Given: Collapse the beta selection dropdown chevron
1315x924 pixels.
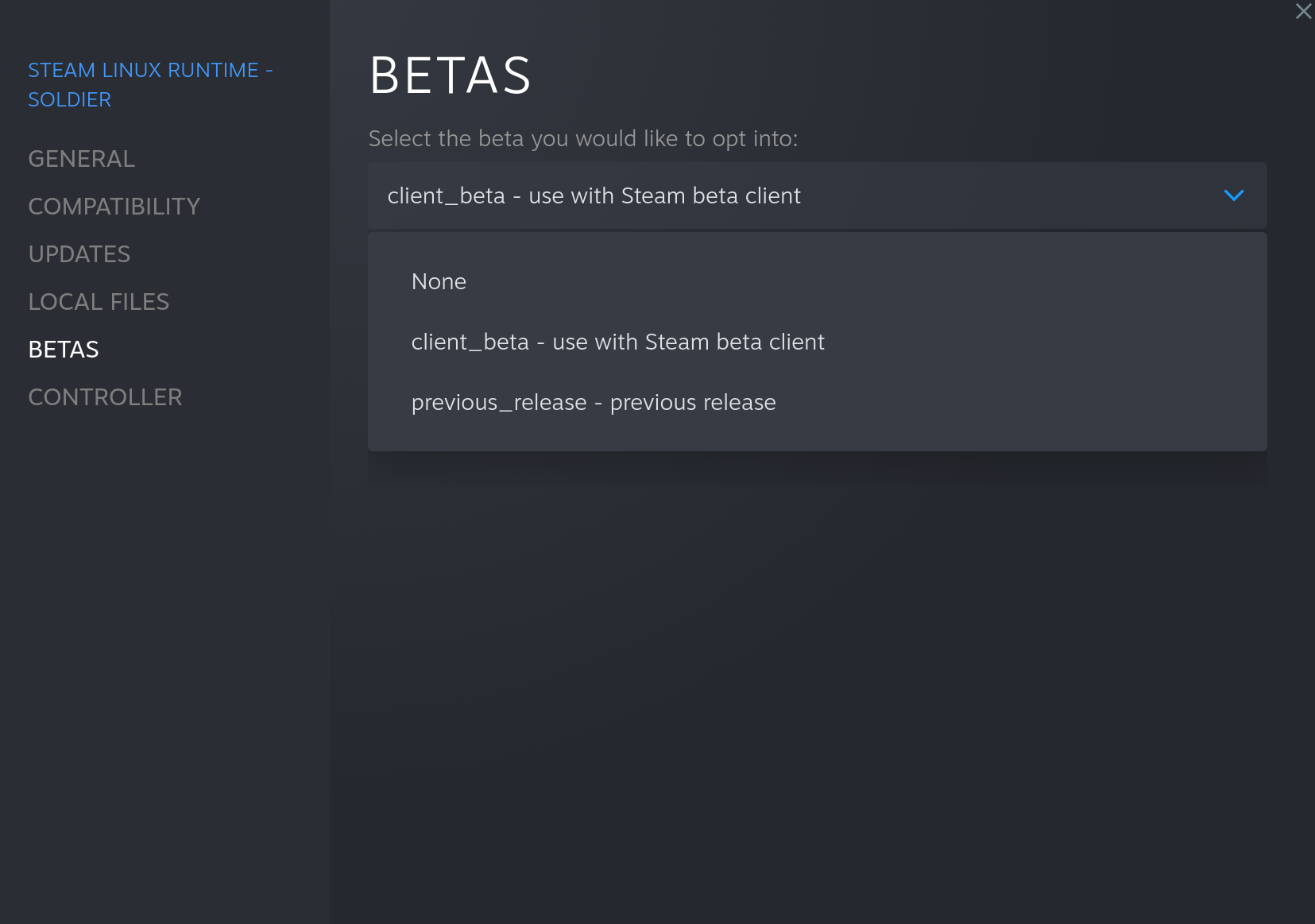Looking at the screenshot, I should point(1234,195).
